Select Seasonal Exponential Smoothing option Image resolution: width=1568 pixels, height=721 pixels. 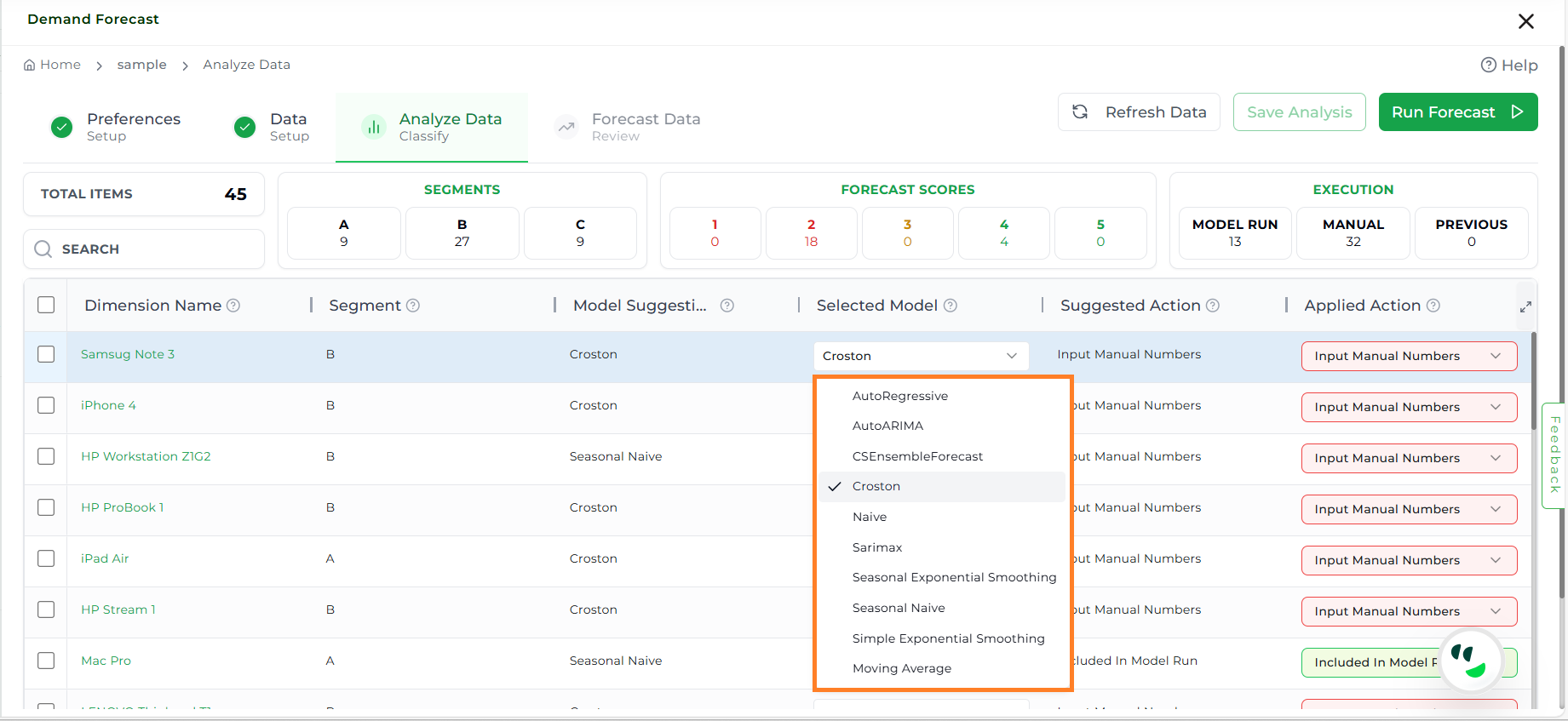(x=954, y=577)
